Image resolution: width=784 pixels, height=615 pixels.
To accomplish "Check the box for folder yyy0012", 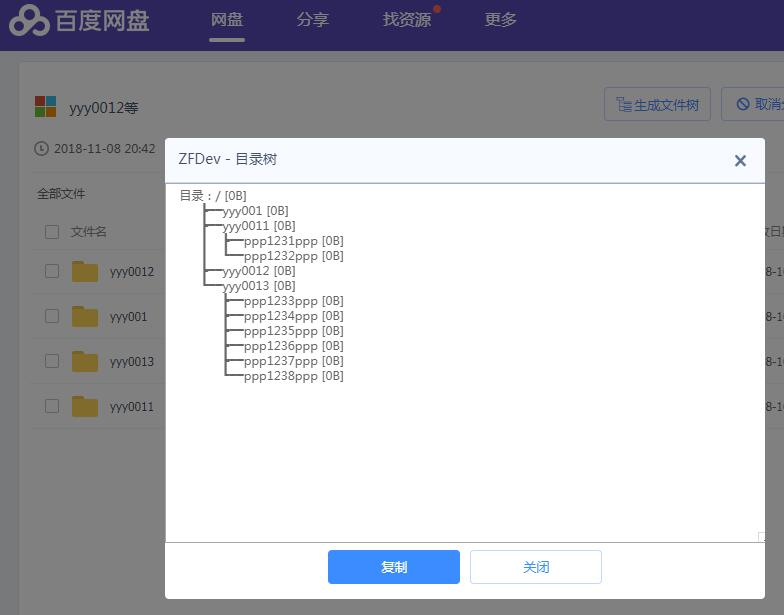I will 52,272.
